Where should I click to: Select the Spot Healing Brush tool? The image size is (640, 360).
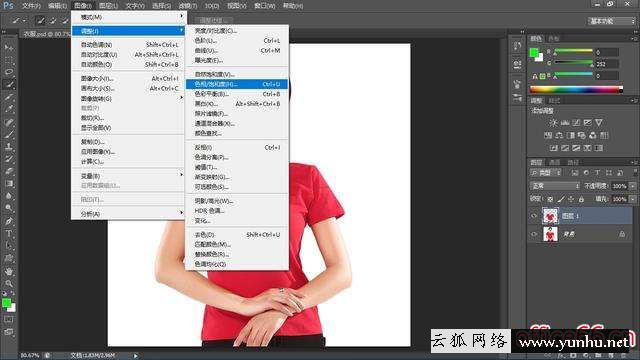9,122
